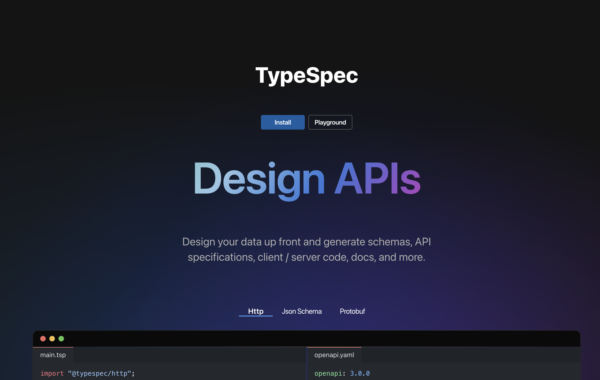This screenshot has width=600, height=380.
Task: Click the black title bar of code window
Action: pyautogui.click(x=307, y=339)
